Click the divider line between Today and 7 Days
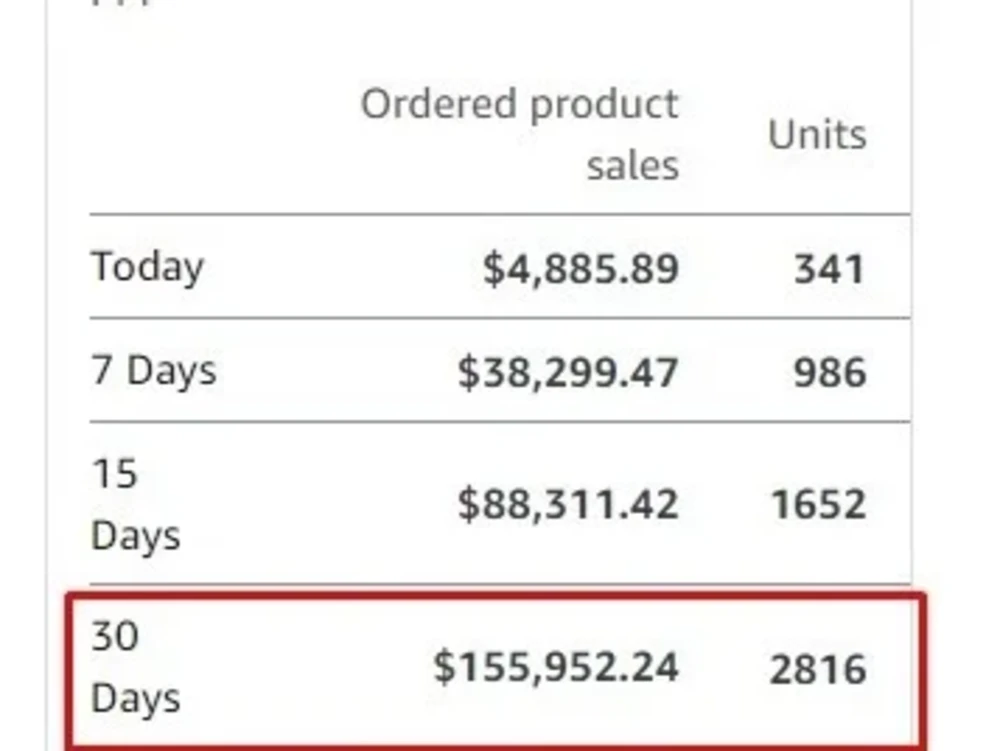Screen dimensions: 1000x751 click(500, 317)
